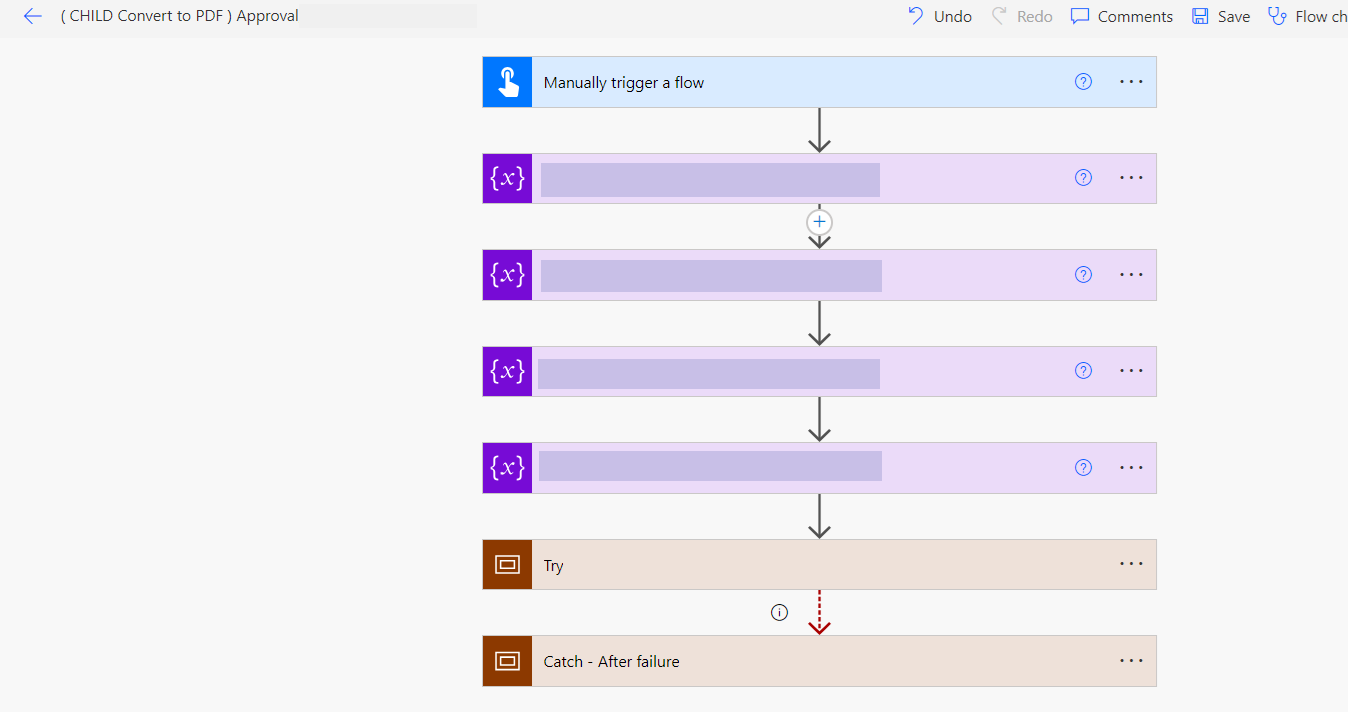Open help for first variable action

click(x=1083, y=178)
